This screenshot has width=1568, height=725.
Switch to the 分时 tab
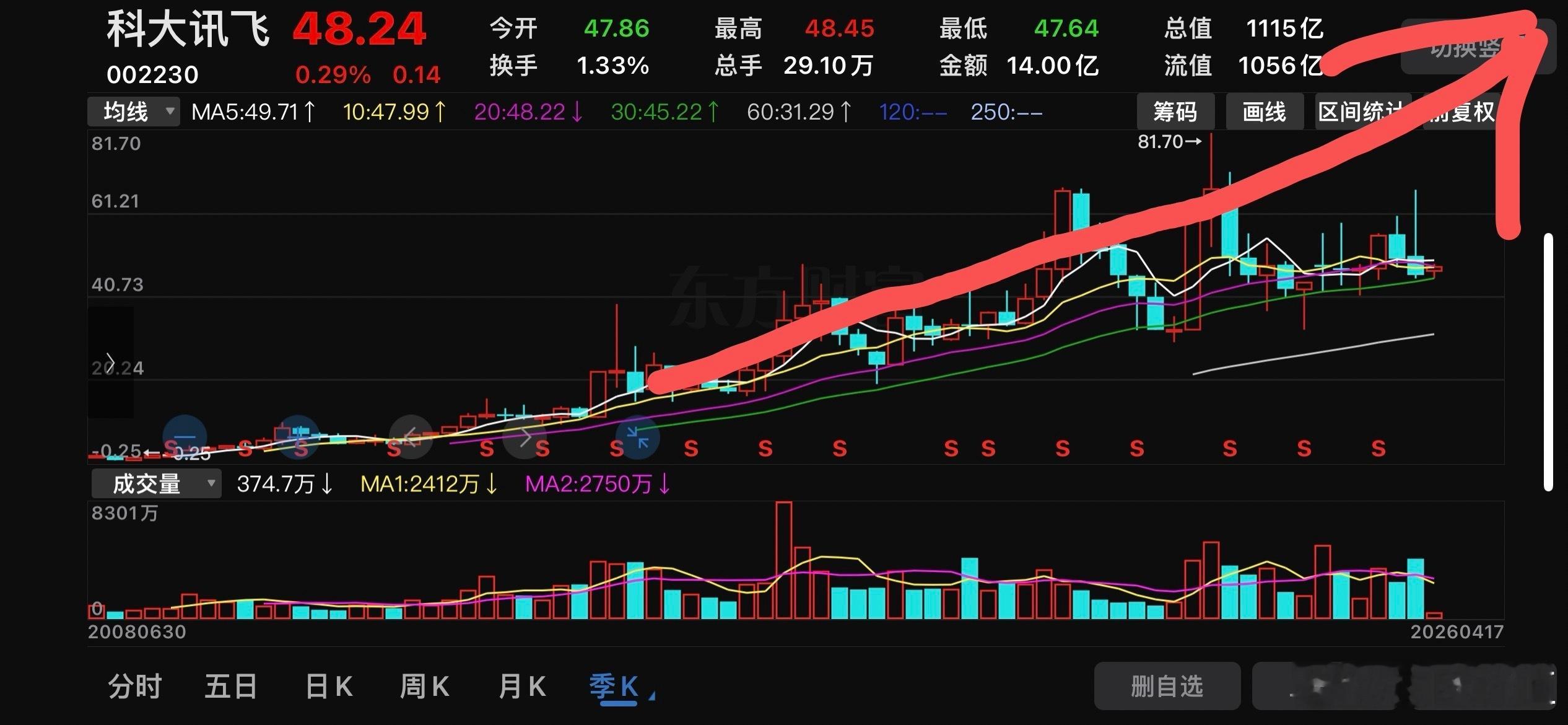135,687
